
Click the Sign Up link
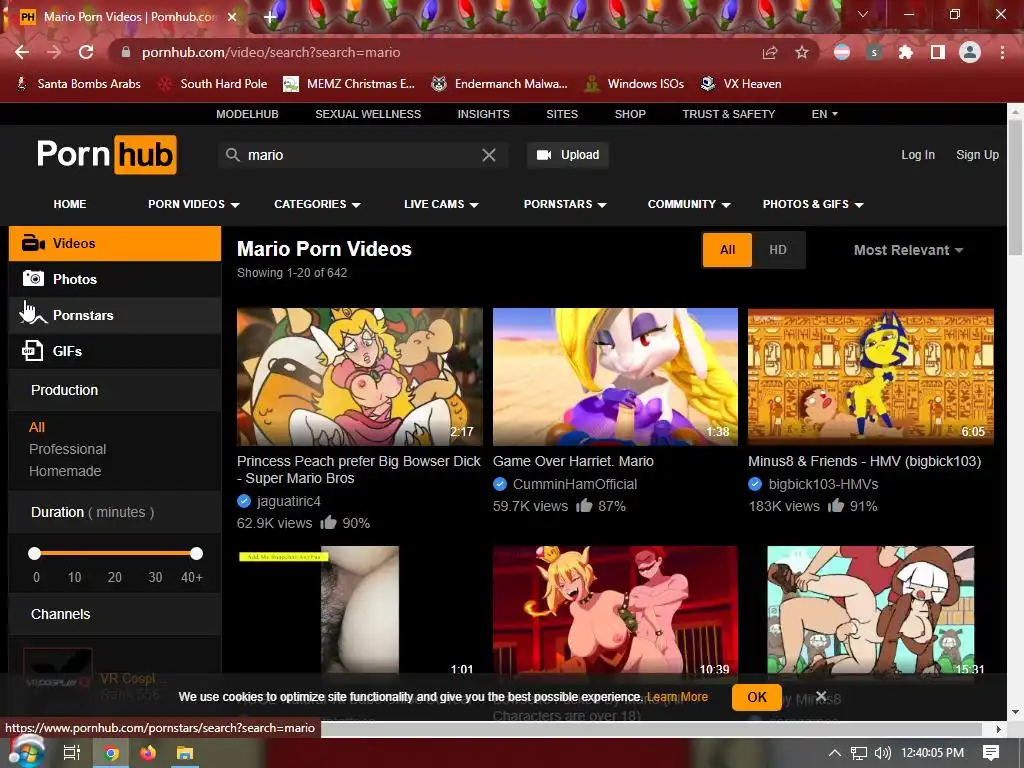(x=978, y=155)
